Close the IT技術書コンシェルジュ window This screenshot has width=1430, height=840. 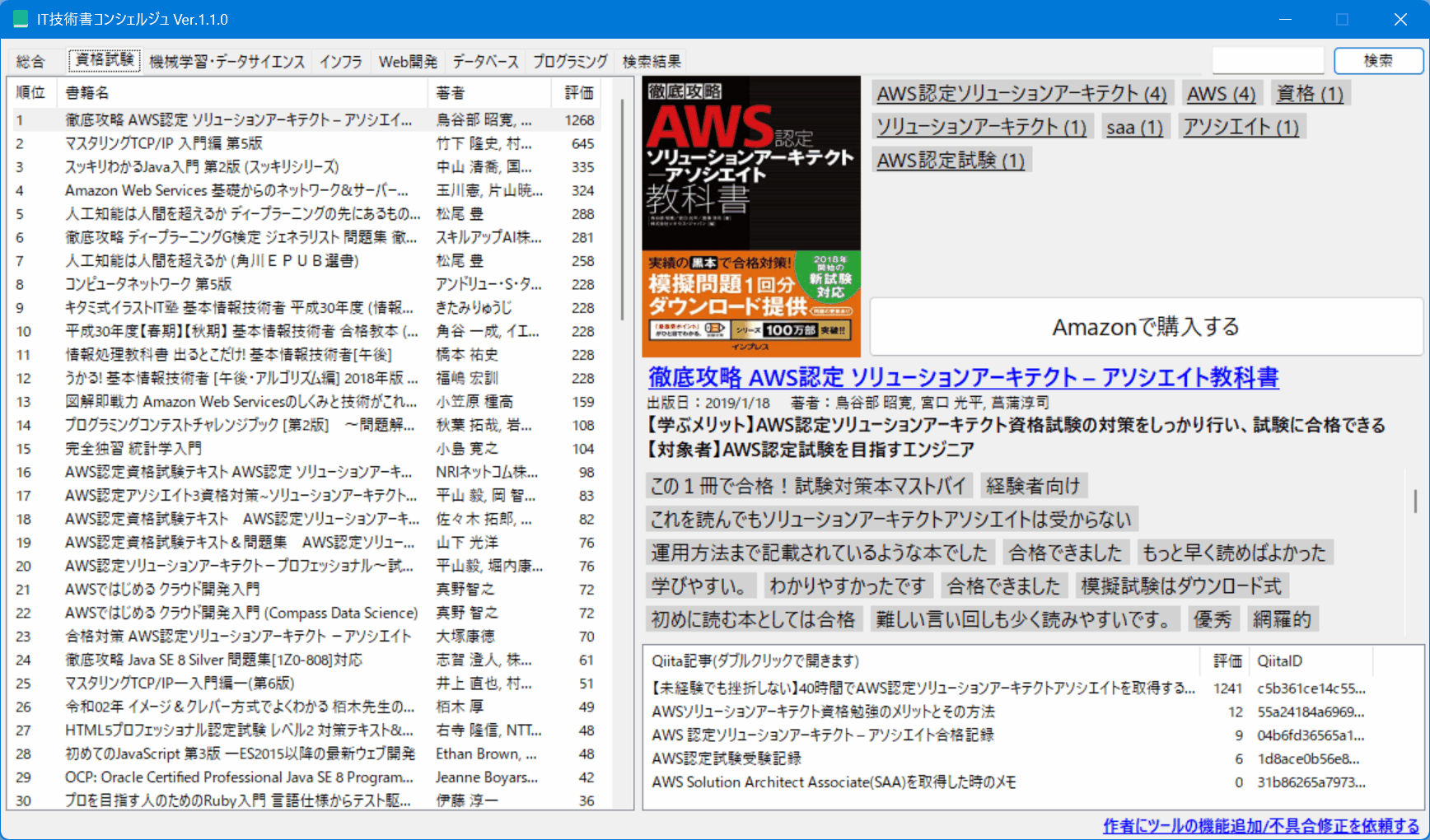click(x=1400, y=19)
